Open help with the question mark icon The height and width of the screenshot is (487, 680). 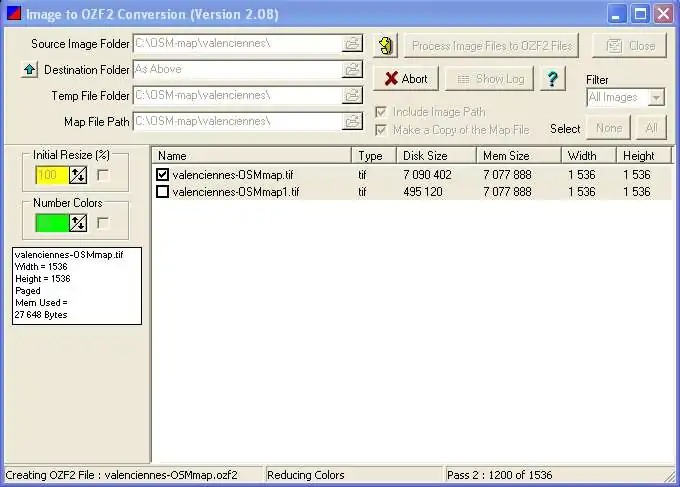click(x=551, y=79)
